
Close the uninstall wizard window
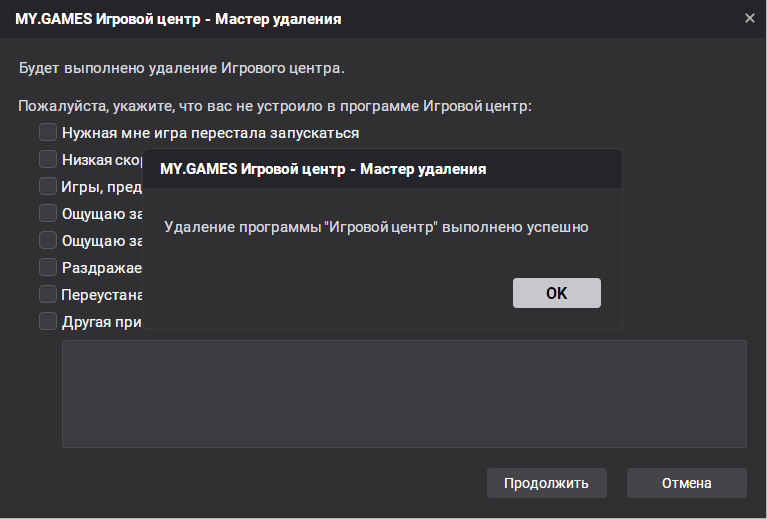(749, 19)
